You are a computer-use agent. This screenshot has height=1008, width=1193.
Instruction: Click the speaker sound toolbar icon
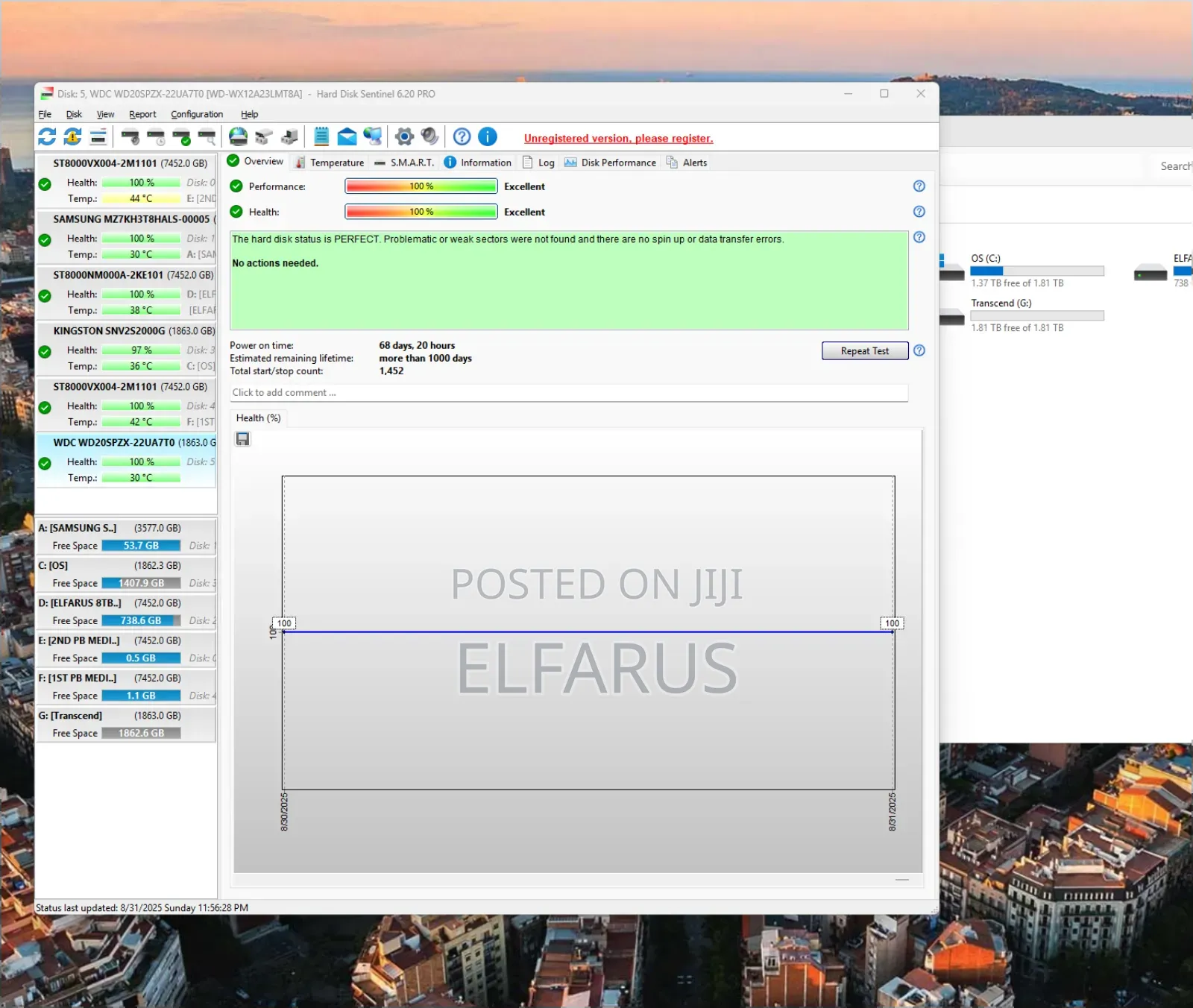pos(429,136)
